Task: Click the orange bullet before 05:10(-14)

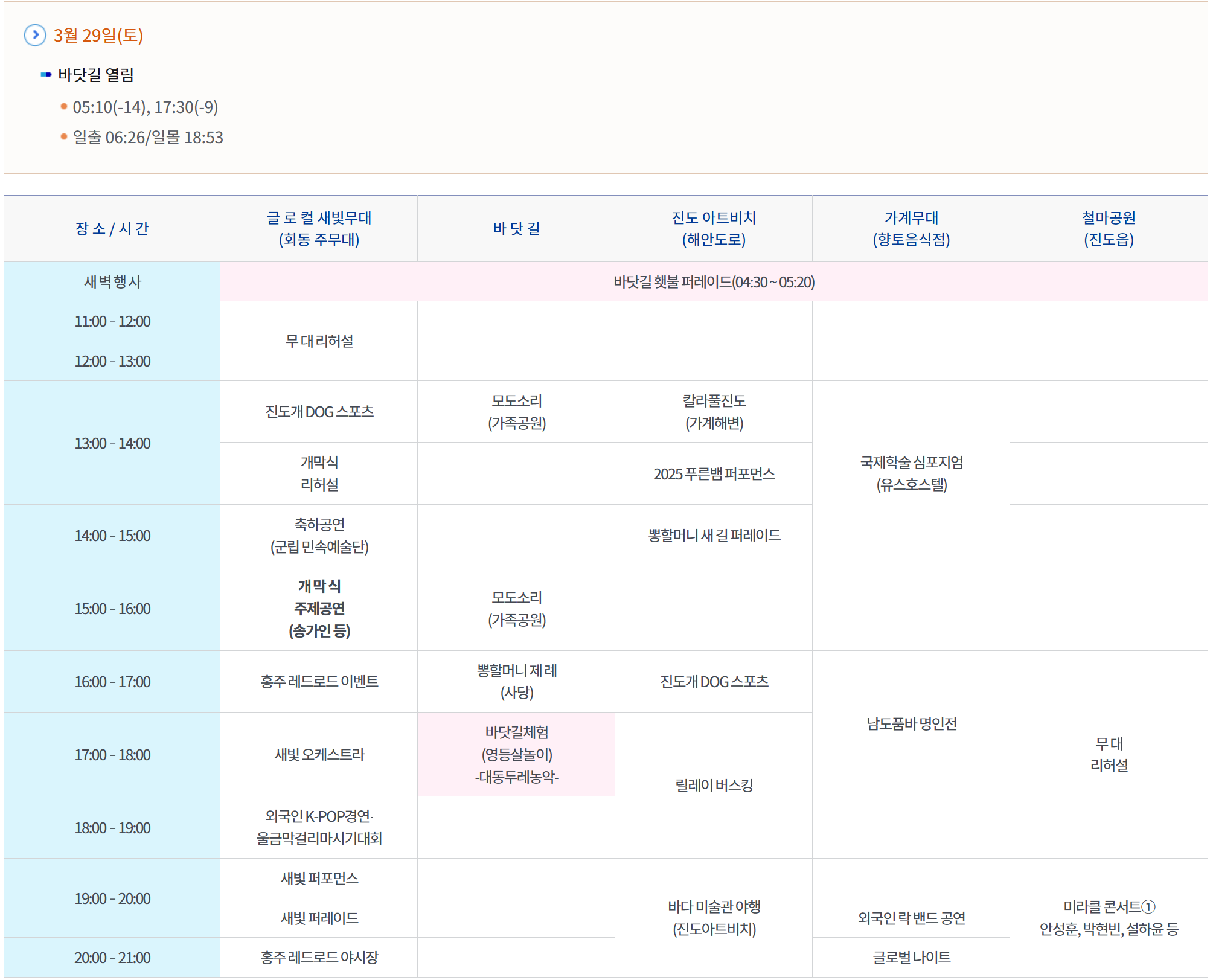Action: coord(64,107)
